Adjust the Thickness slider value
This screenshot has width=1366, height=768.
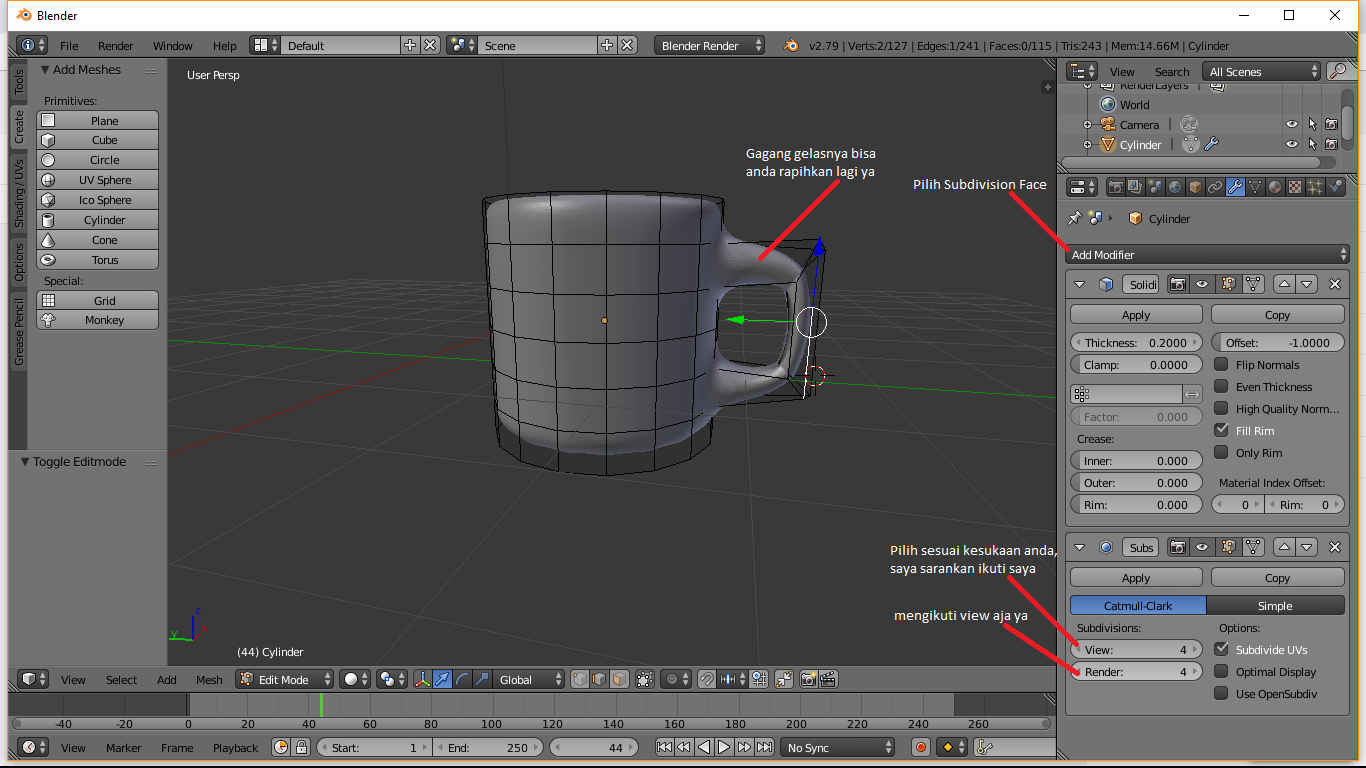coord(1136,342)
